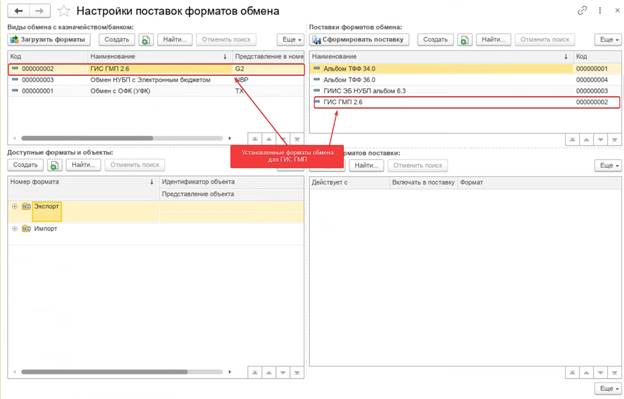Select the delivery Альбом ТФФ 34.0
624x399 pixels.
(x=465, y=69)
